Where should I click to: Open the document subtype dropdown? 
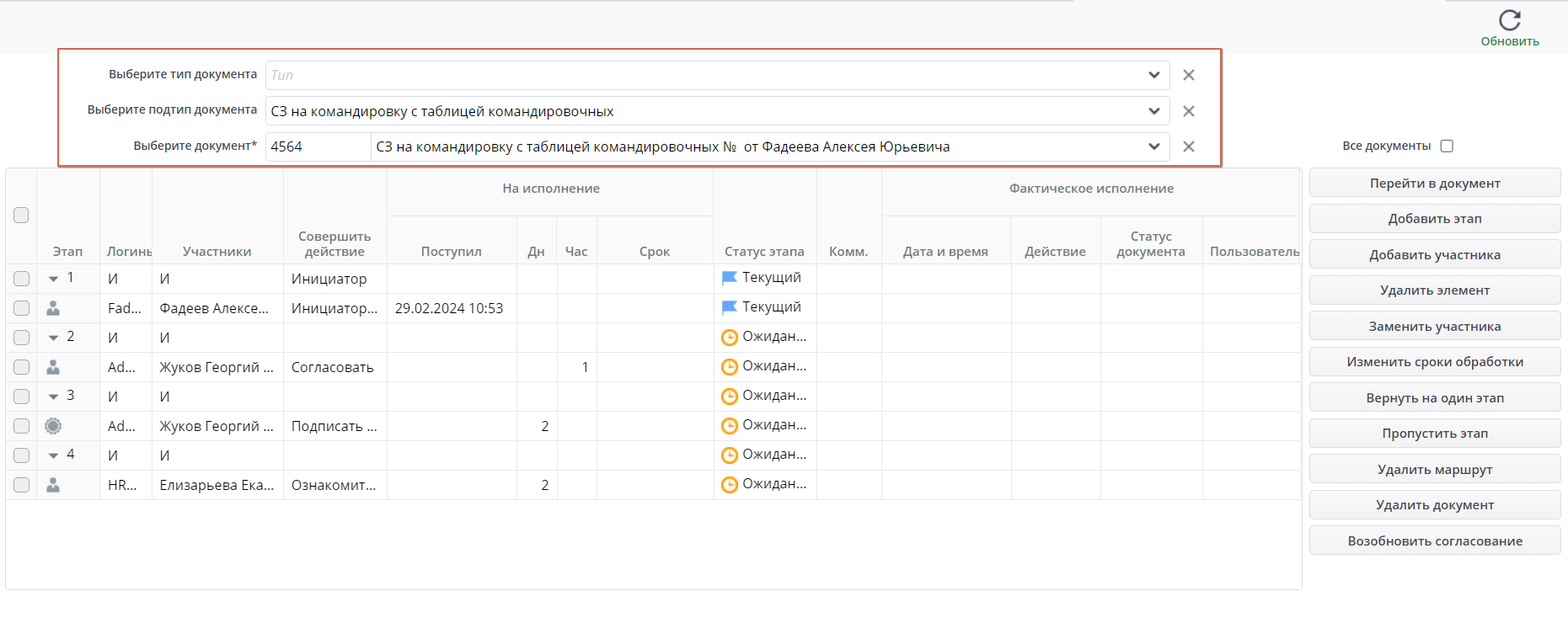[x=1153, y=111]
